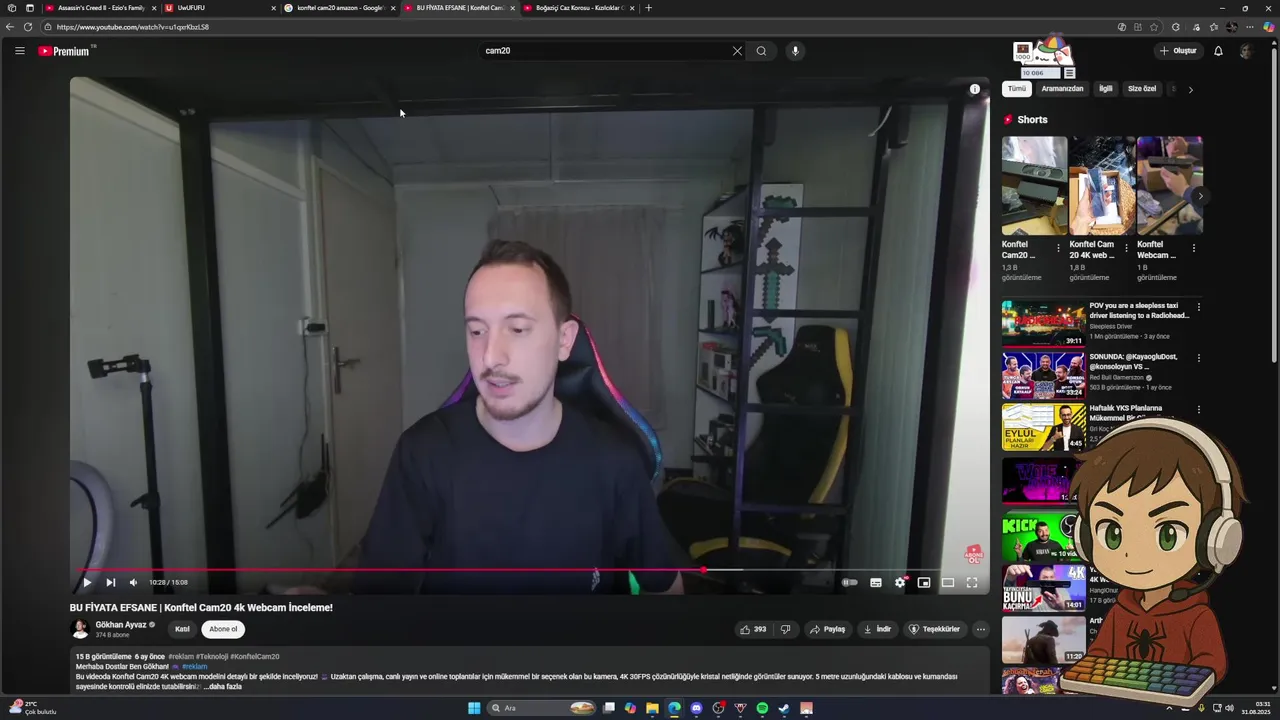Open Windows Start menu

click(x=474, y=708)
